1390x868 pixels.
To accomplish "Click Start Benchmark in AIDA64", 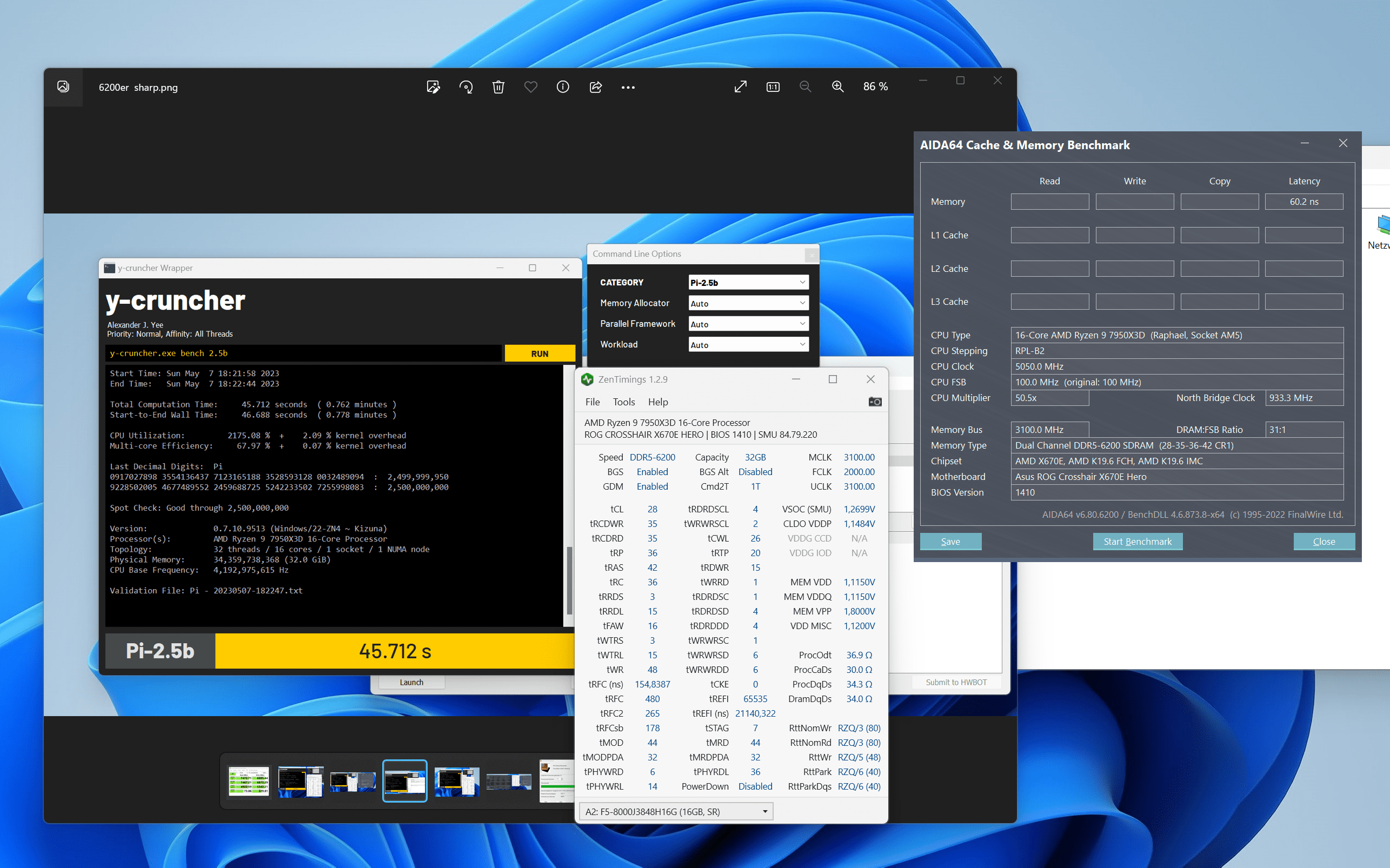I will 1138,542.
